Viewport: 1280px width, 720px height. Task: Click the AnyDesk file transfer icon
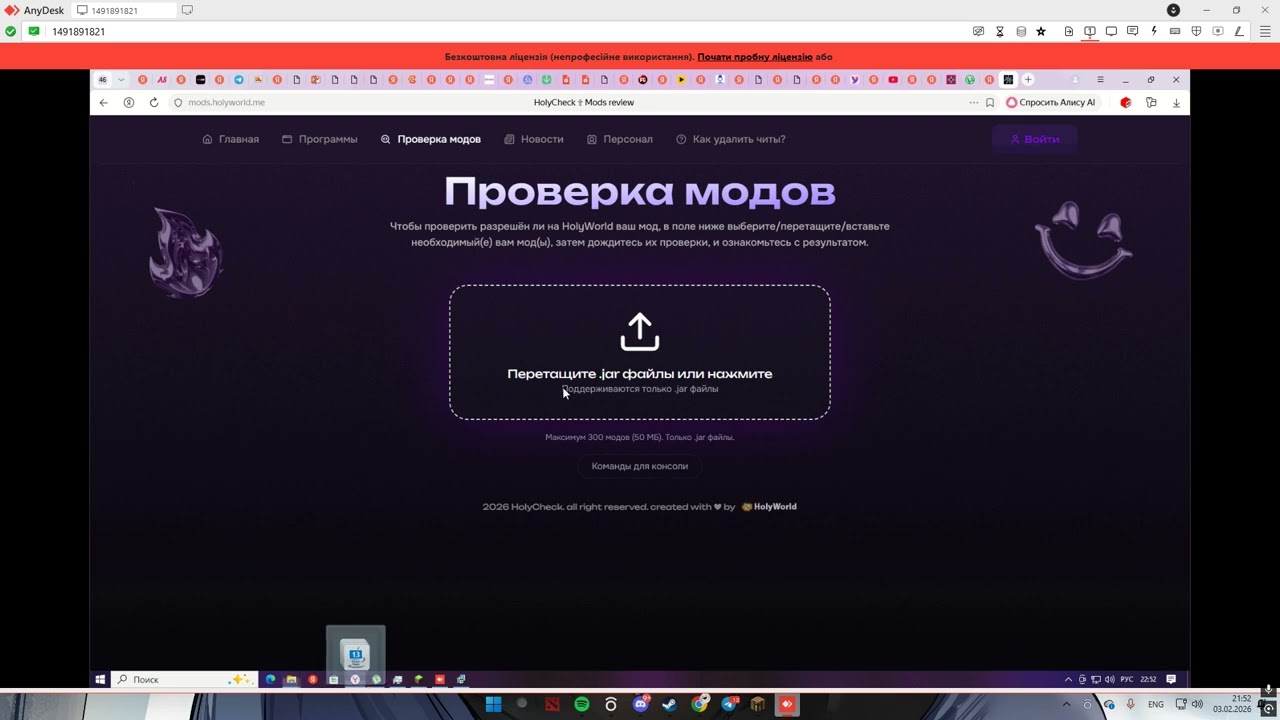(1069, 31)
